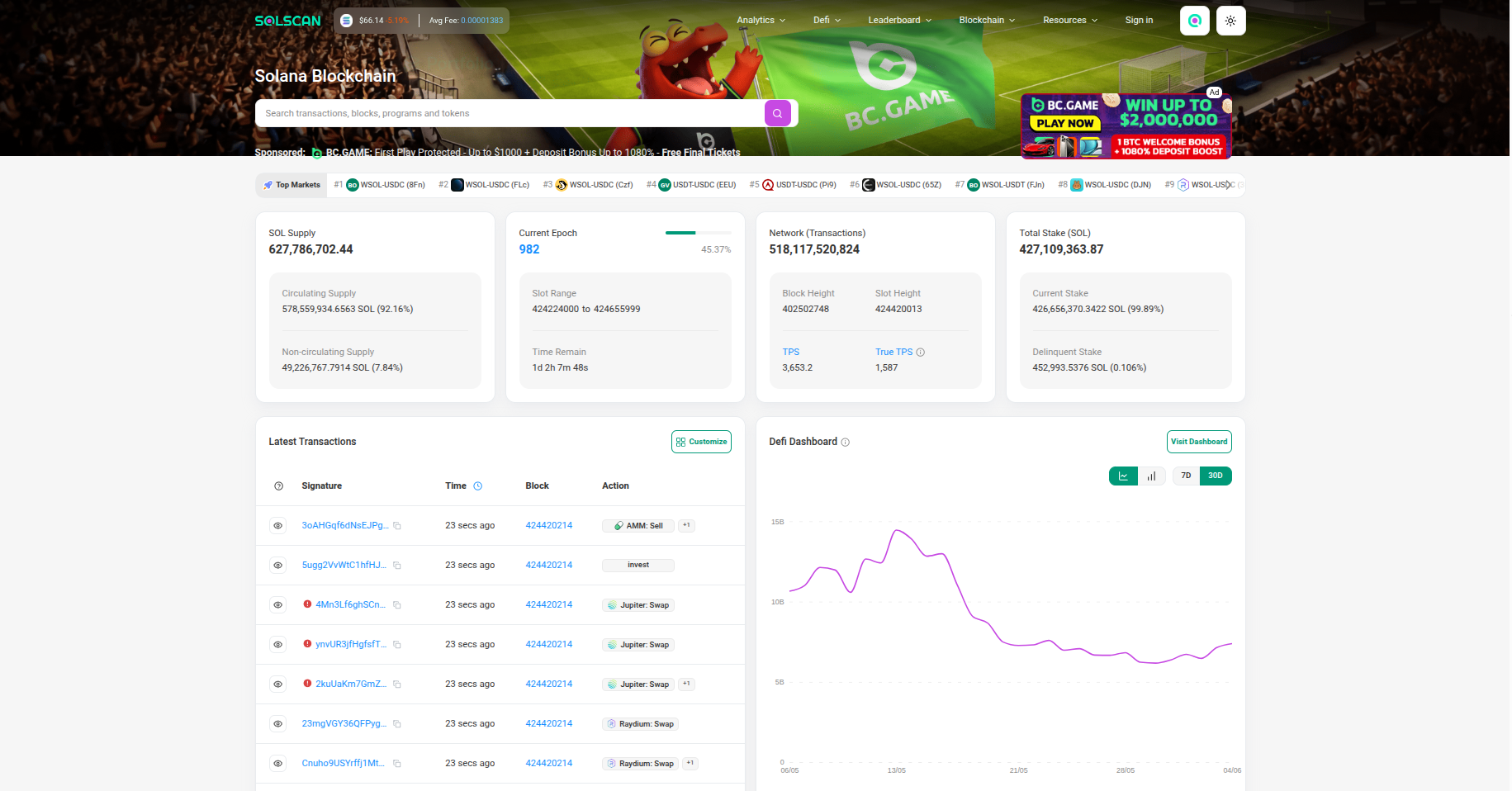Toggle eye preview for 2kuUaKm7GmZ row

278,684
